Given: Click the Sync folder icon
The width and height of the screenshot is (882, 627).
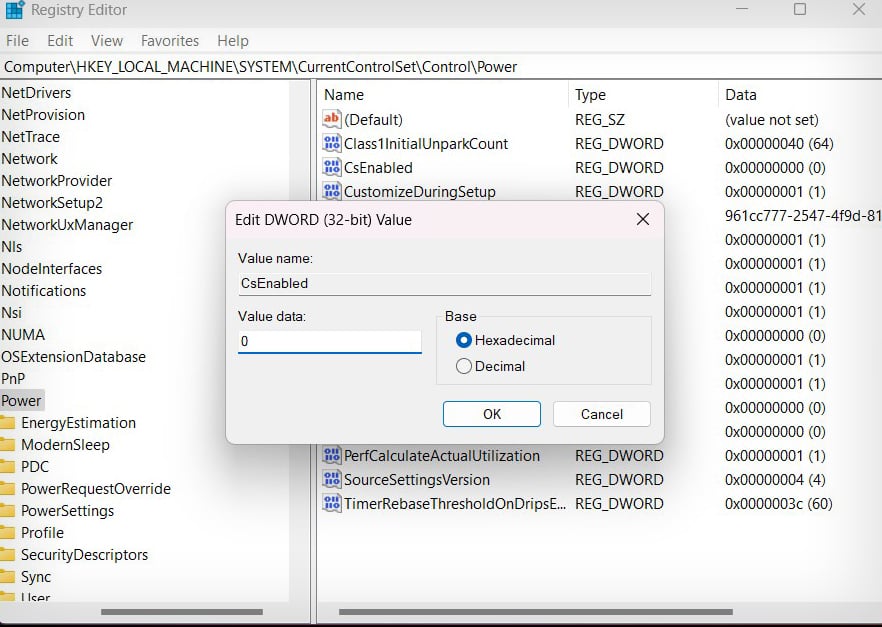Looking at the screenshot, I should pos(7,576).
